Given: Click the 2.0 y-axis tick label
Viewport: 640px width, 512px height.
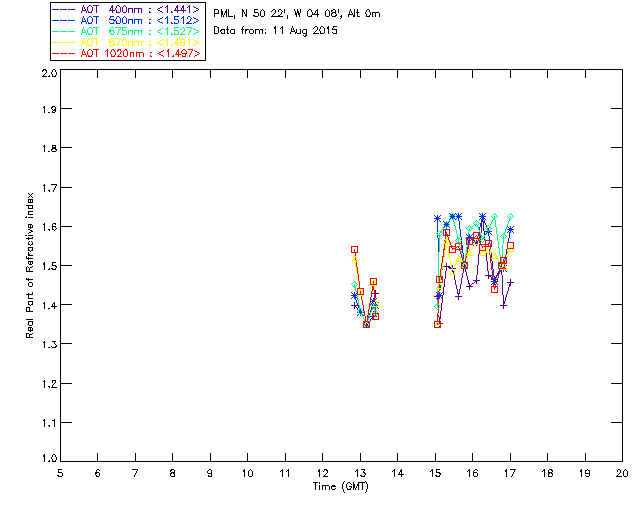Looking at the screenshot, I should [x=49, y=73].
